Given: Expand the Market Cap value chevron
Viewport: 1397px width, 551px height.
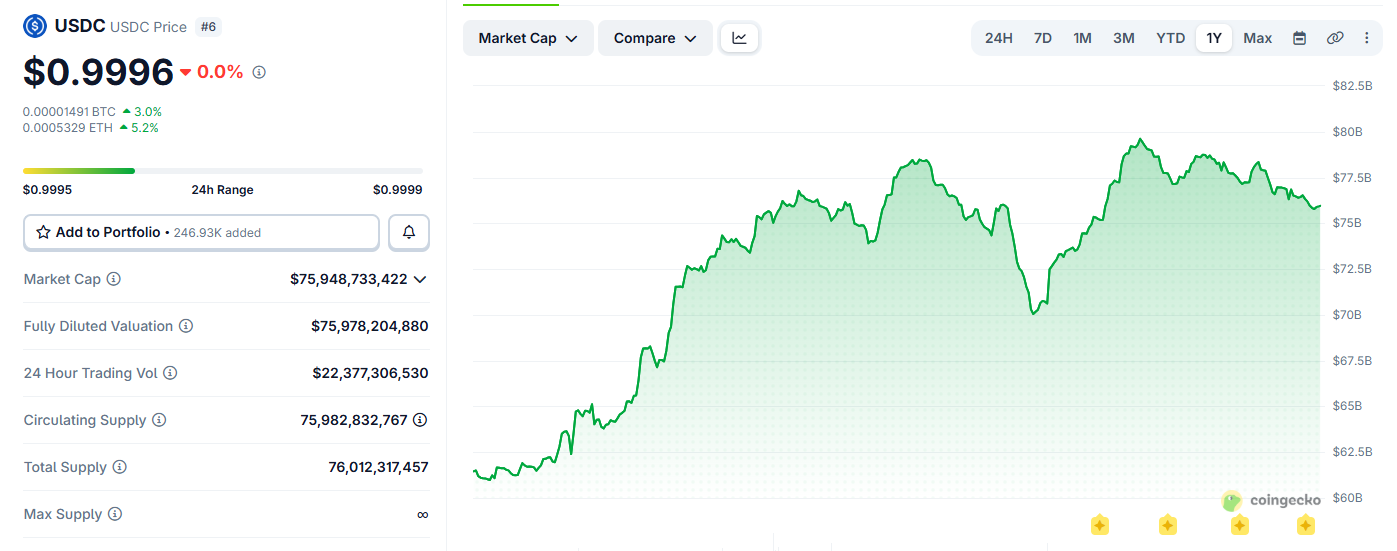Looking at the screenshot, I should click(420, 279).
